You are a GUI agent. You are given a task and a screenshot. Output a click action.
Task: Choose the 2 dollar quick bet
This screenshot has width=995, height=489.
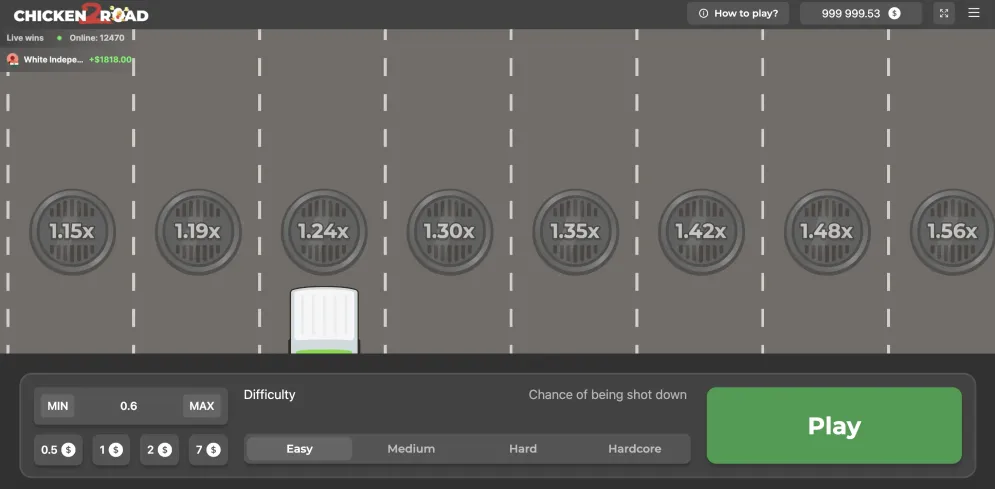[159, 450]
